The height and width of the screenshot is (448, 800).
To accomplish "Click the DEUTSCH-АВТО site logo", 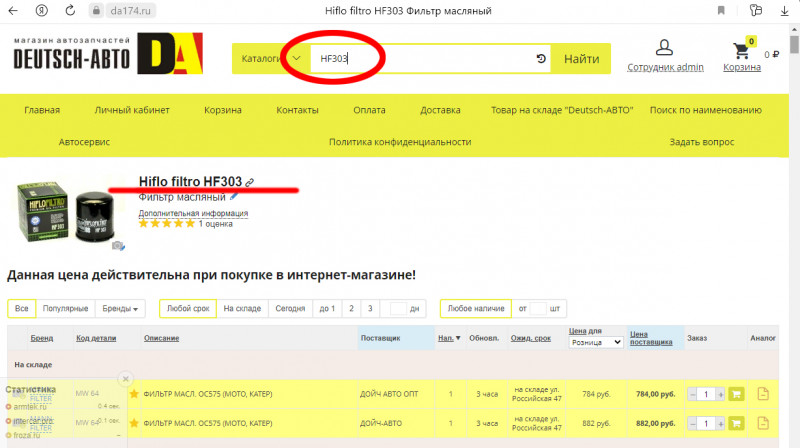I will [x=108, y=54].
